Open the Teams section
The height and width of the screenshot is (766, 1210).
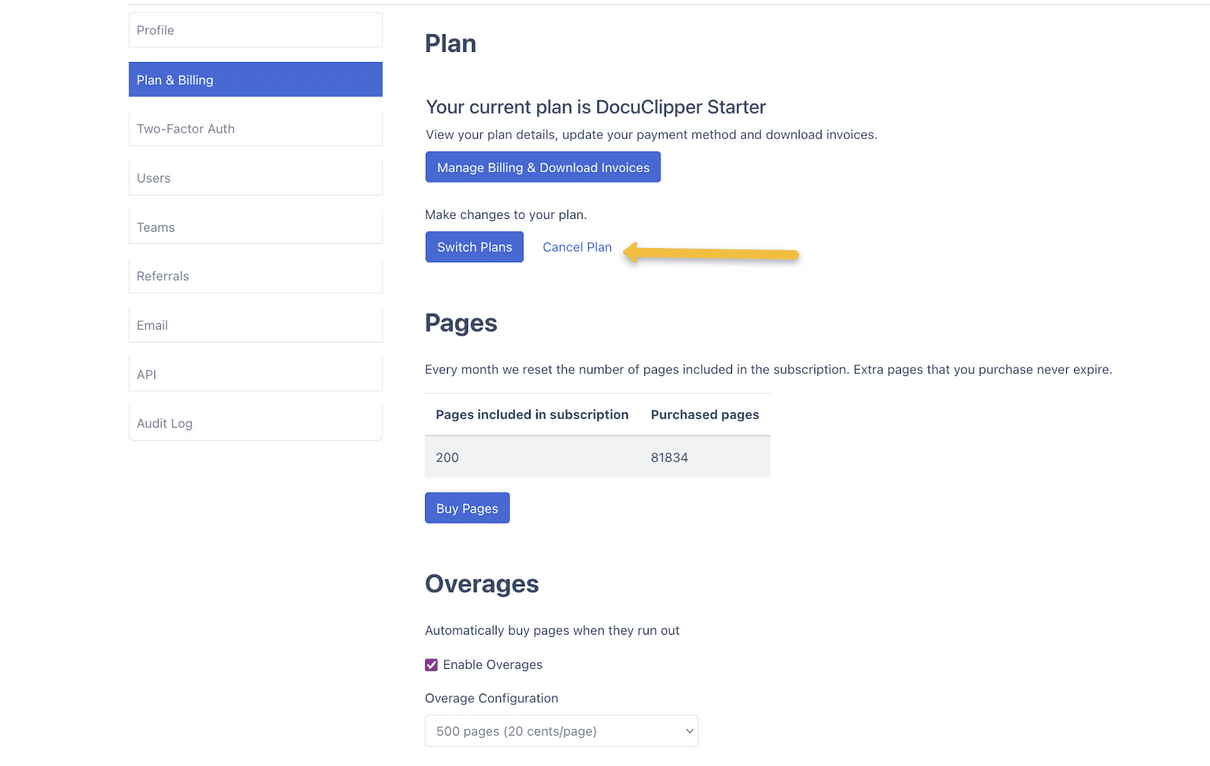[255, 227]
